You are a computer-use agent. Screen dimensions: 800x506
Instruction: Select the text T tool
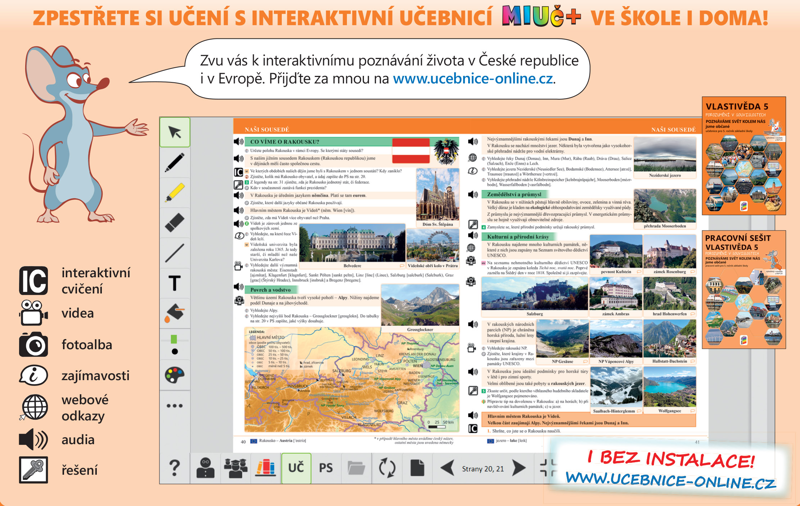174,283
